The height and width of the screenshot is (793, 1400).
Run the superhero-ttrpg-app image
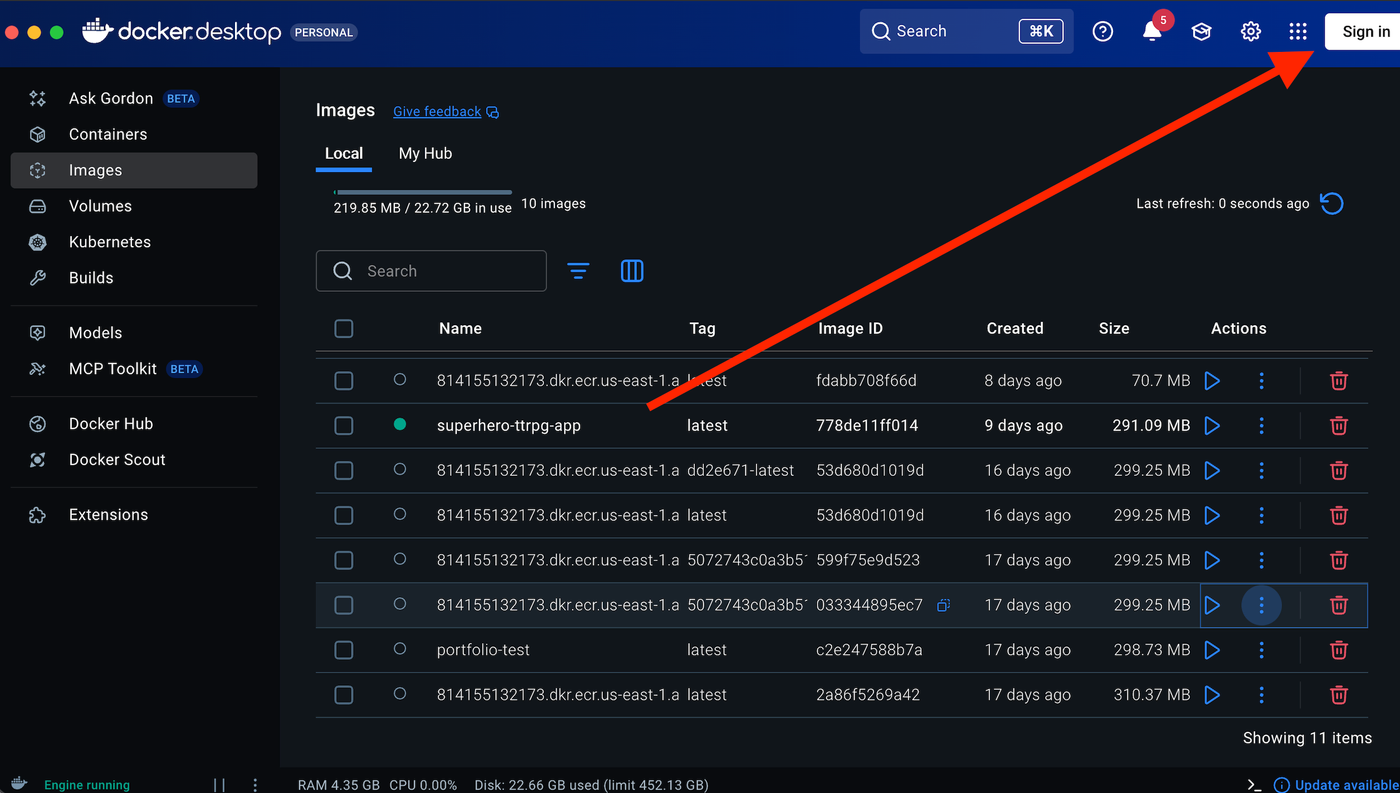(1212, 426)
